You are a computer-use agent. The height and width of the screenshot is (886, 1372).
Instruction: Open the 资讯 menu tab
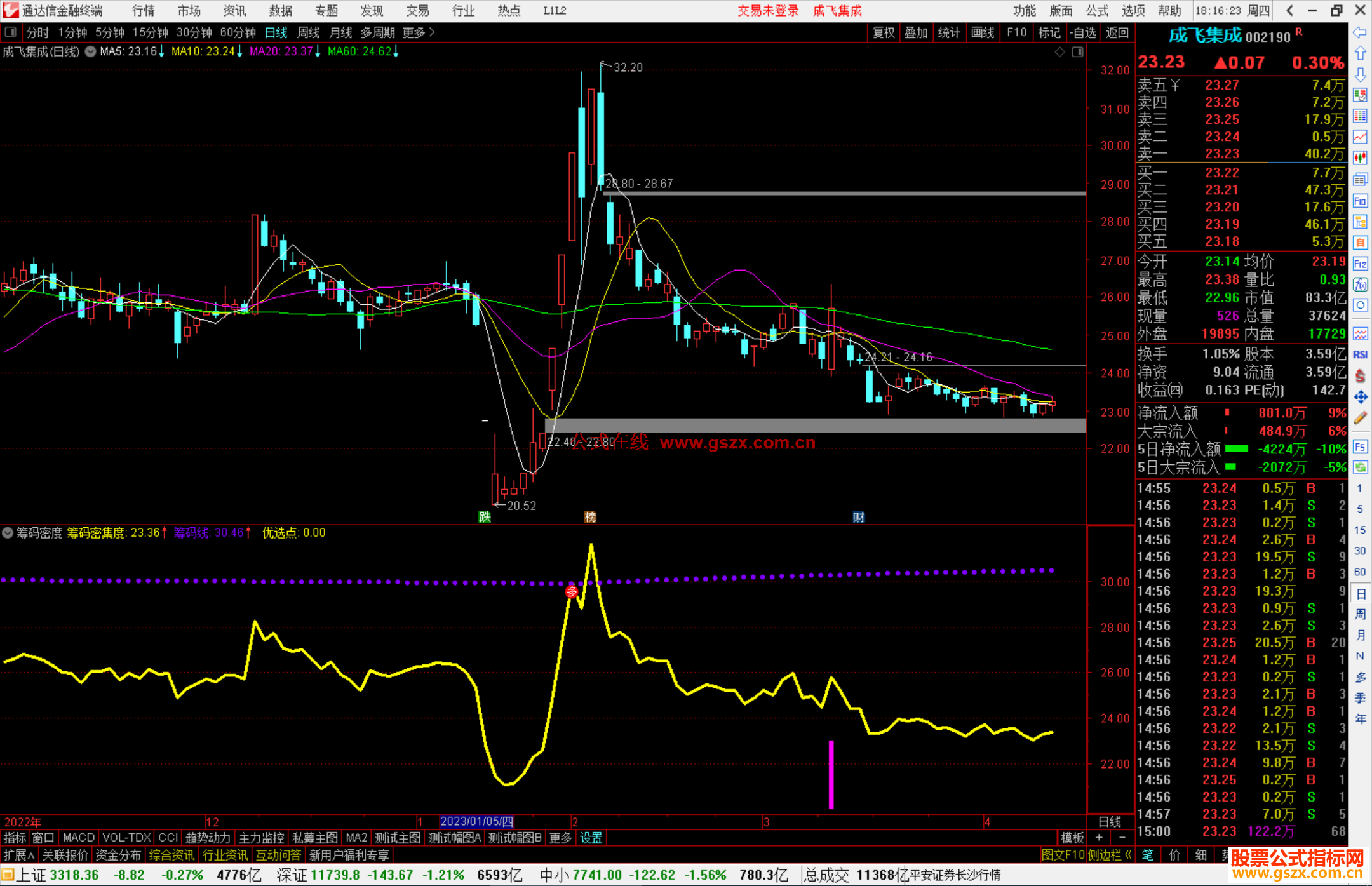pyautogui.click(x=234, y=10)
